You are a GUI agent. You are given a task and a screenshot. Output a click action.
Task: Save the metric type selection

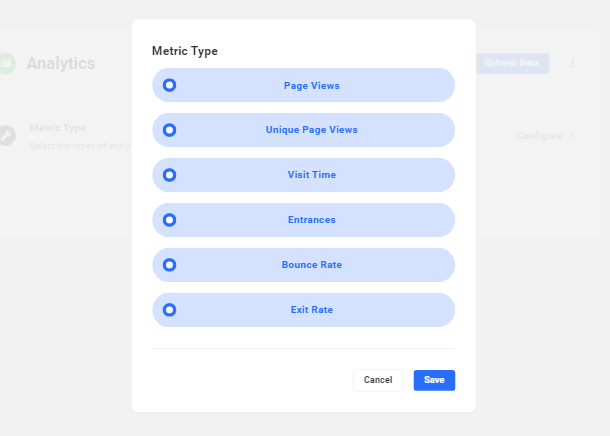[x=434, y=380]
